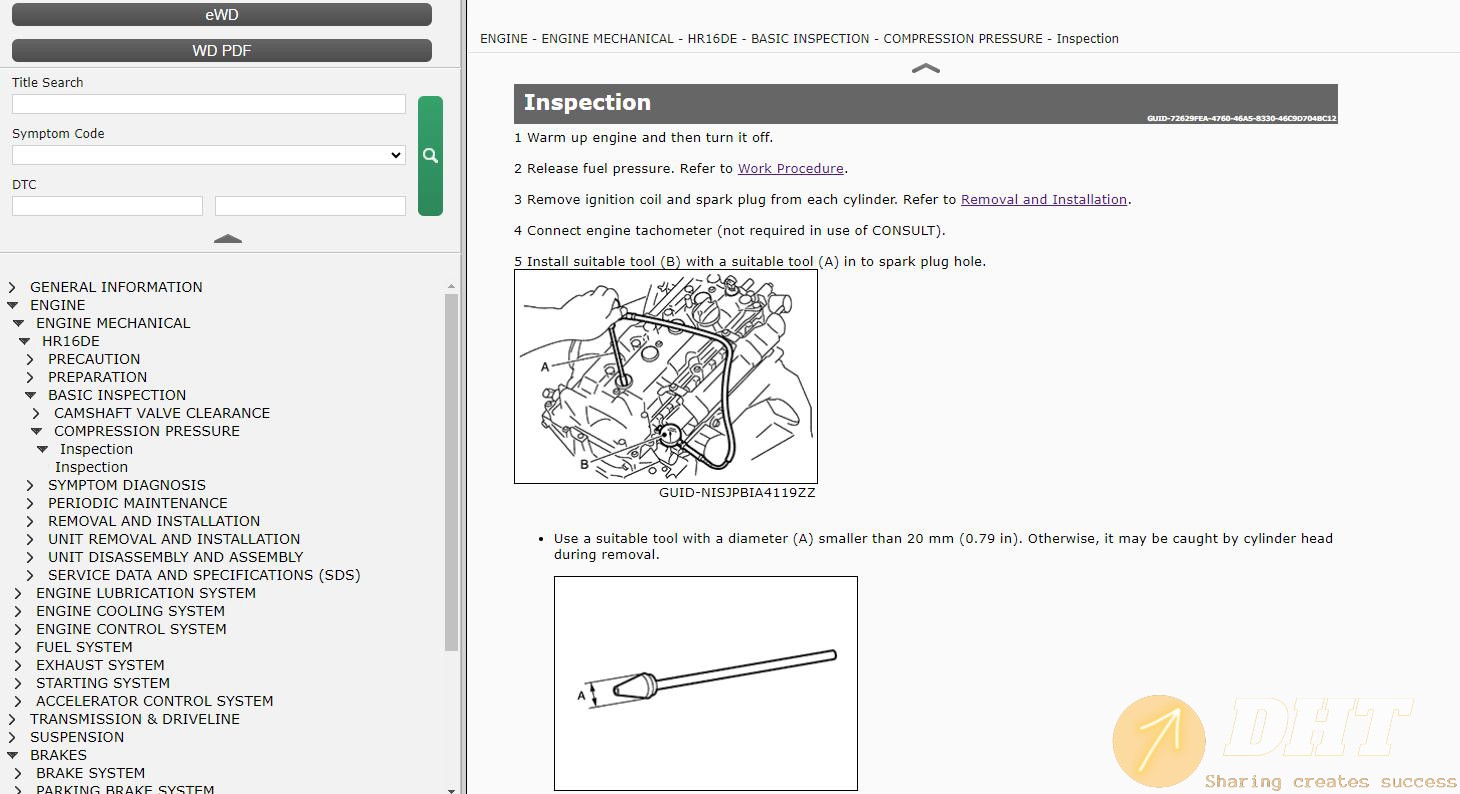
Task: Open the Symptom Code dropdown
Action: coord(209,155)
